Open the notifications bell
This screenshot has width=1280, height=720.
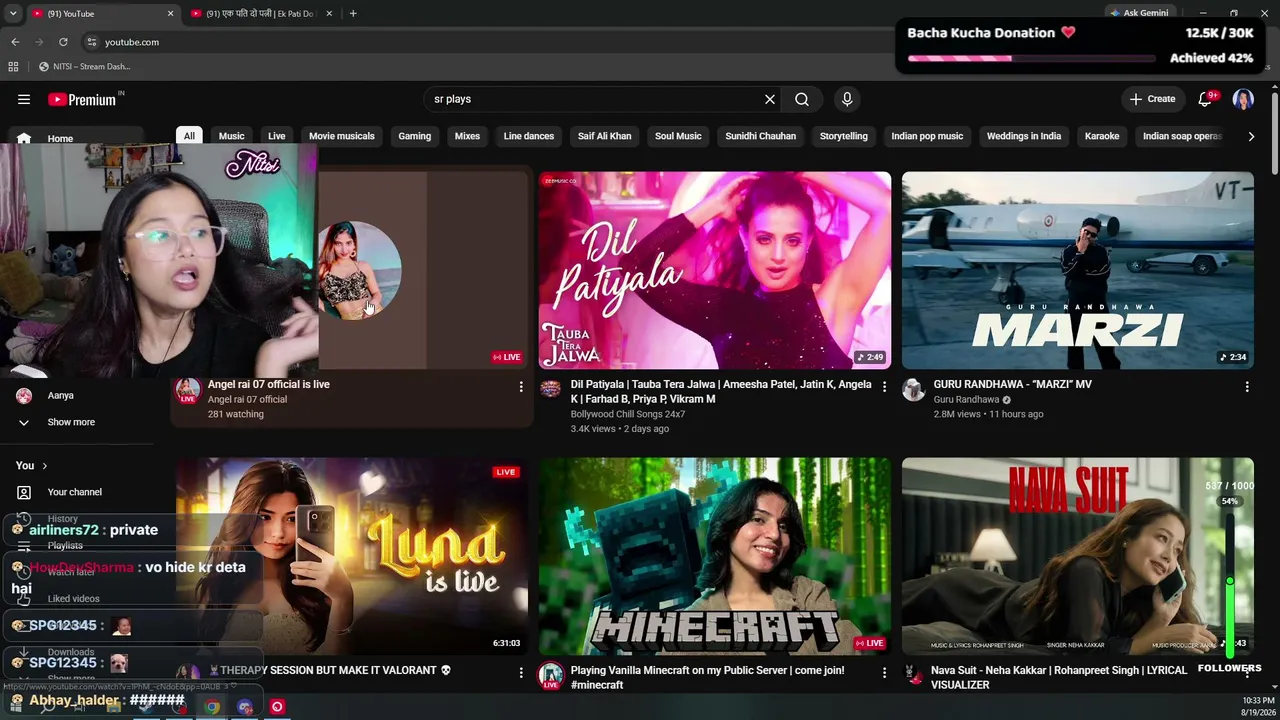tap(1205, 99)
